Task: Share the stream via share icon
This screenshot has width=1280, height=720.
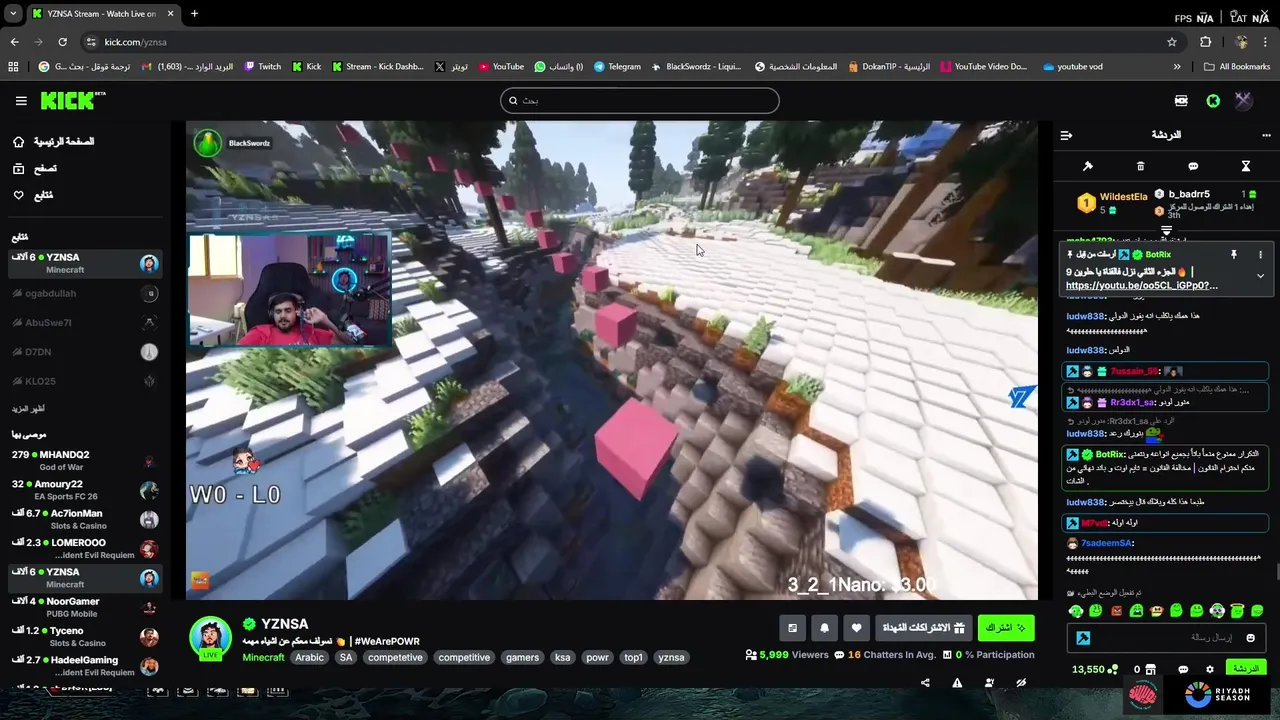Action: click(x=925, y=683)
